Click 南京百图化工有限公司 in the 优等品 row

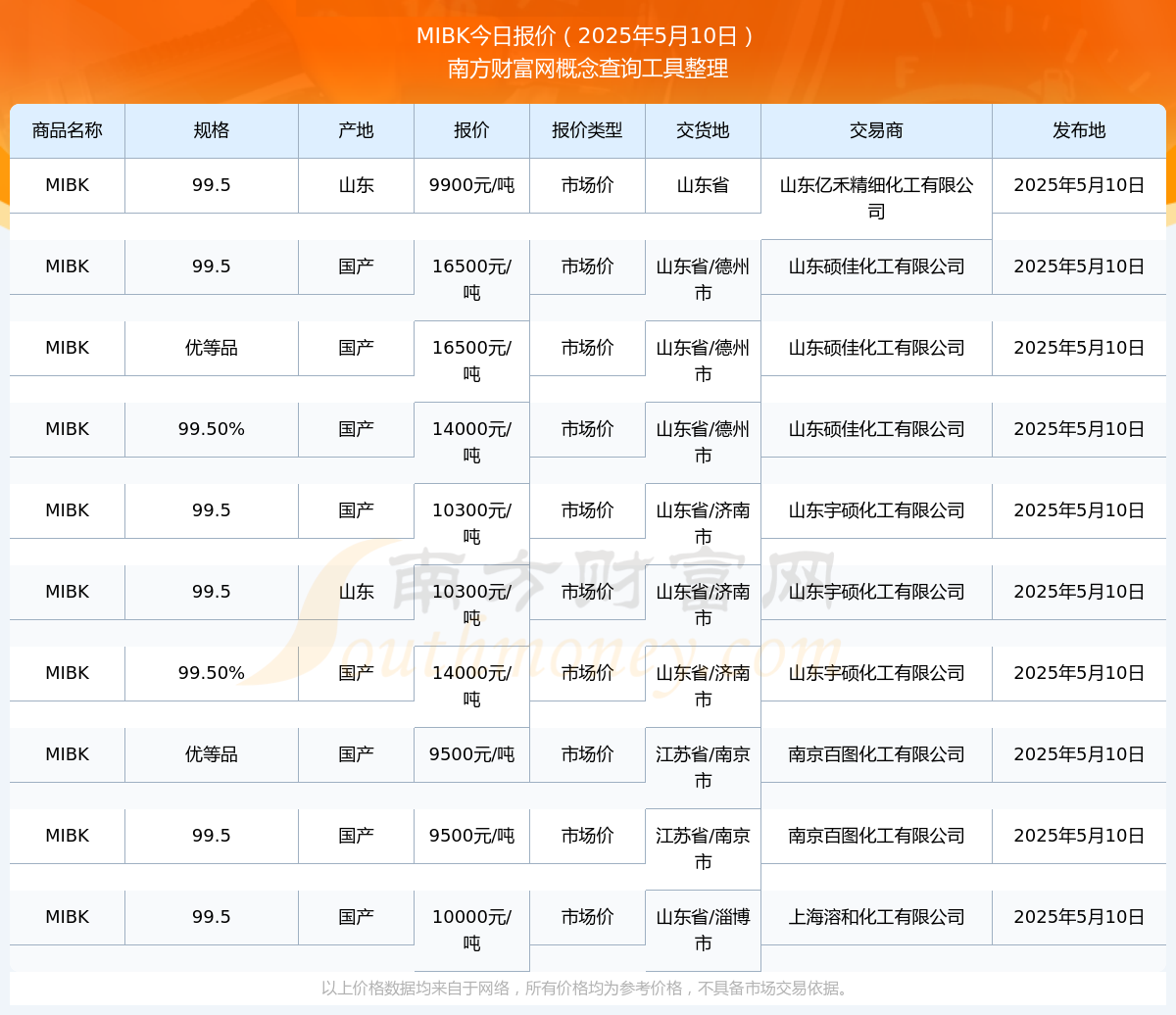click(x=877, y=754)
